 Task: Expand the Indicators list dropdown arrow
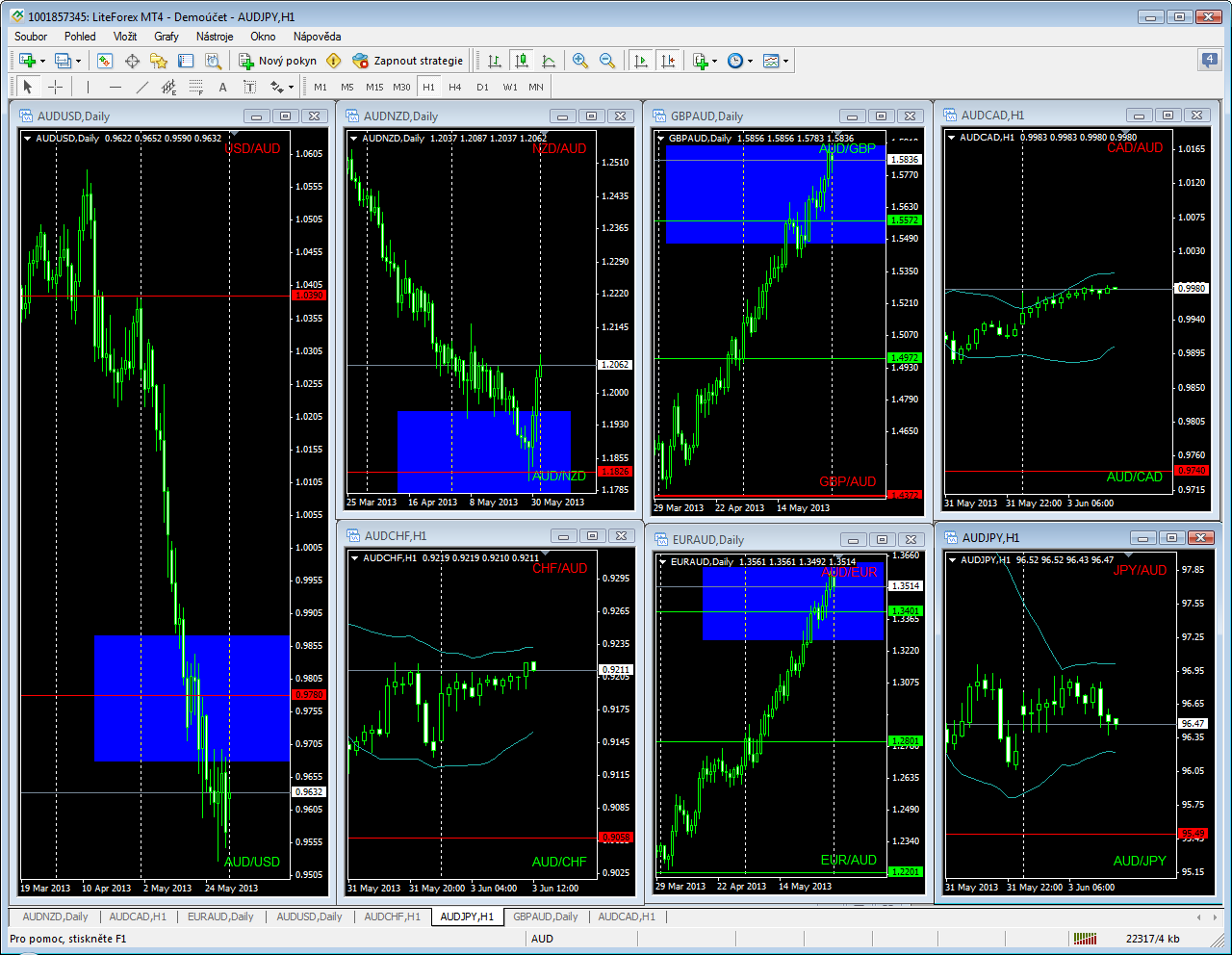click(714, 62)
